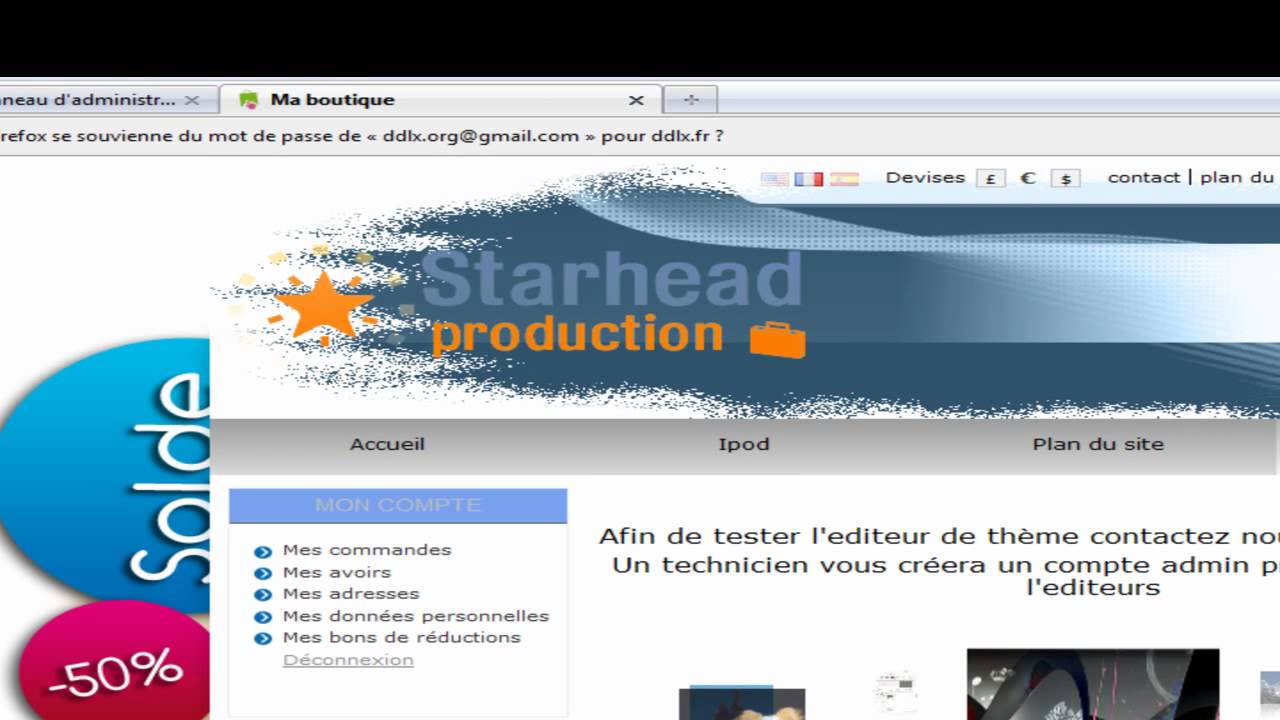Open the top 'plan du' site link
This screenshot has height=720, width=1280.
pyautogui.click(x=1238, y=177)
